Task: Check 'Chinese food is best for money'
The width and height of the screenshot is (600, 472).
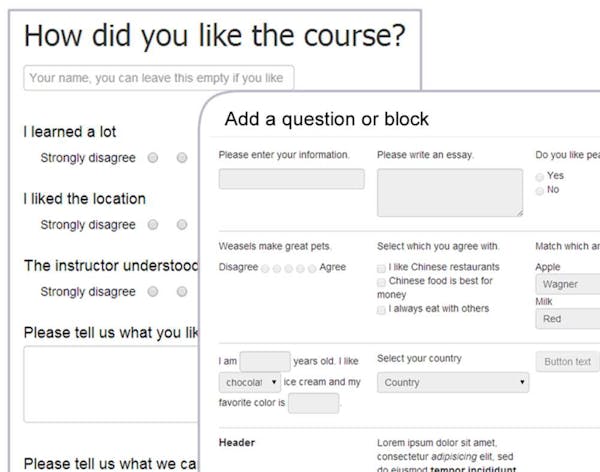Action: pos(382,282)
